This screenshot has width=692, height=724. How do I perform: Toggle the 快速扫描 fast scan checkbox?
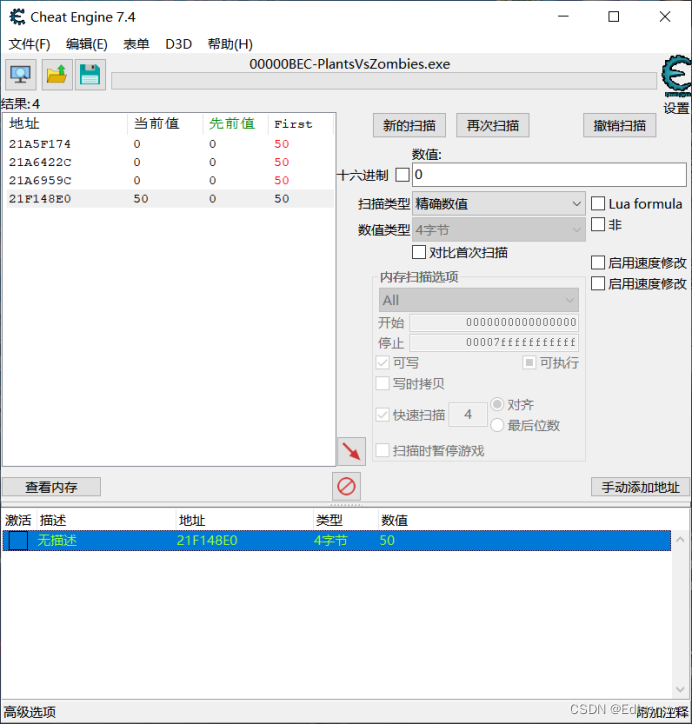pyautogui.click(x=382, y=415)
